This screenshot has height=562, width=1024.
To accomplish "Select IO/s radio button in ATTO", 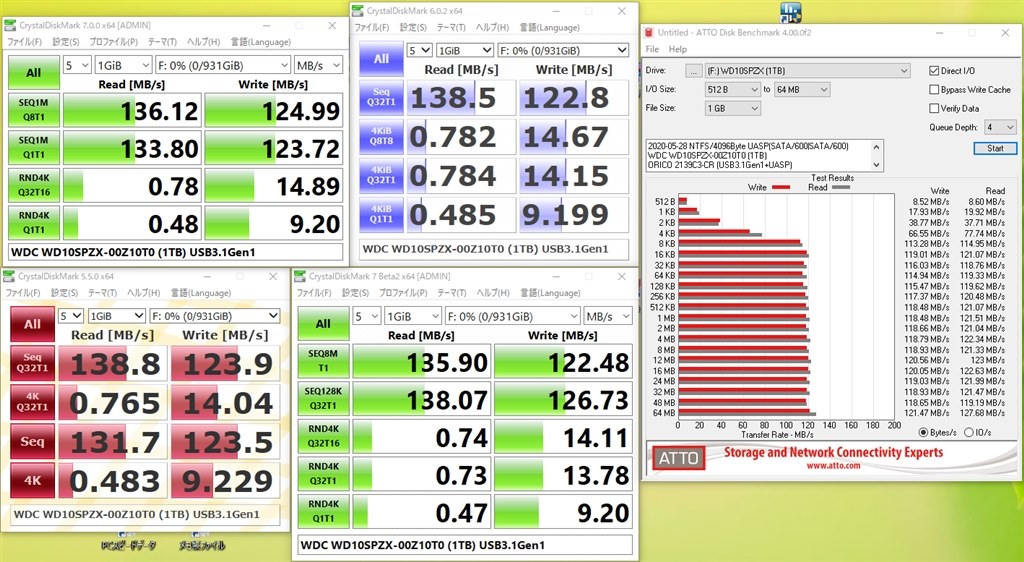I will pyautogui.click(x=968, y=432).
